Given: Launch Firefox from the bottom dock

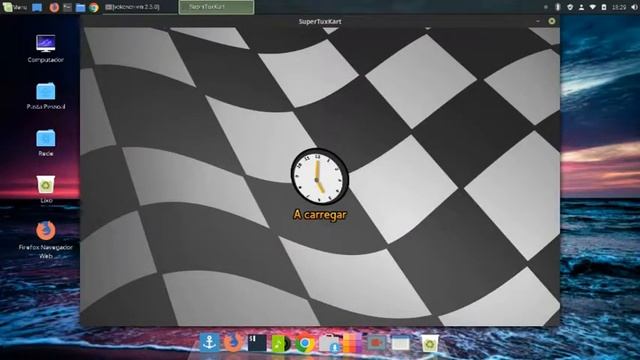Looking at the screenshot, I should pyautogui.click(x=233, y=342).
